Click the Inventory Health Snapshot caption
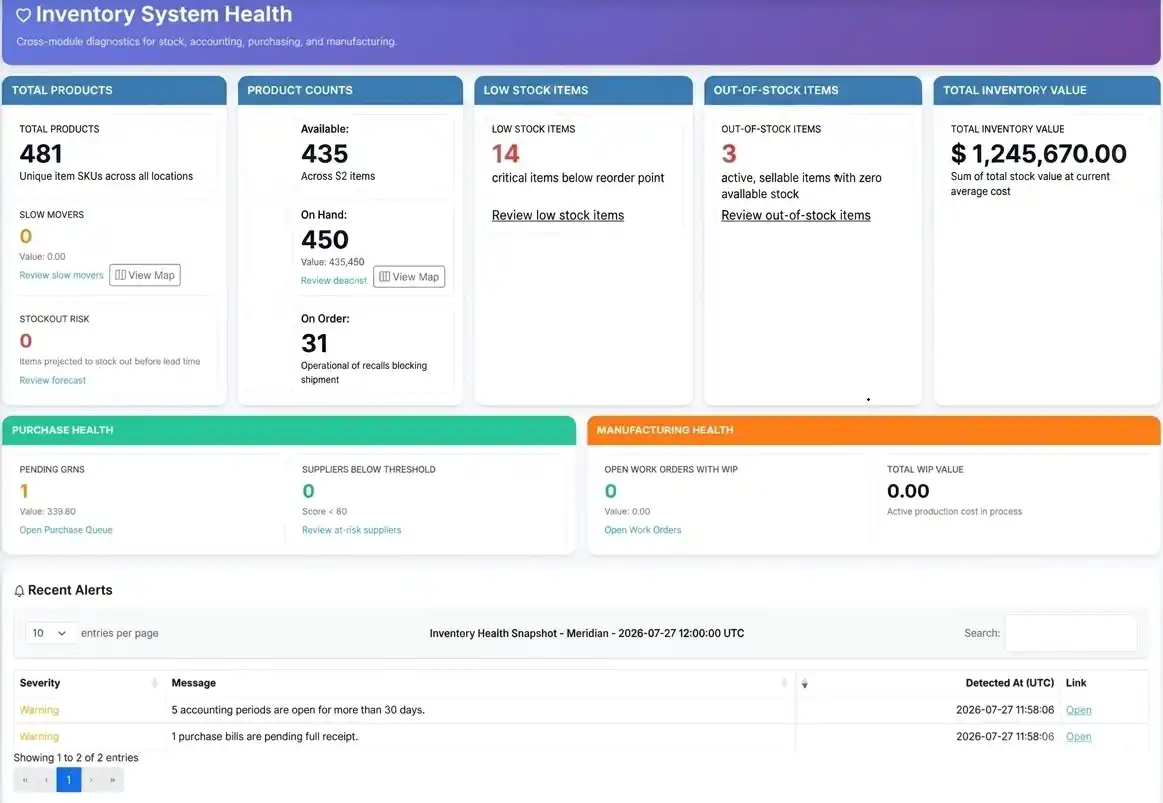The height and width of the screenshot is (803, 1163). tap(587, 633)
